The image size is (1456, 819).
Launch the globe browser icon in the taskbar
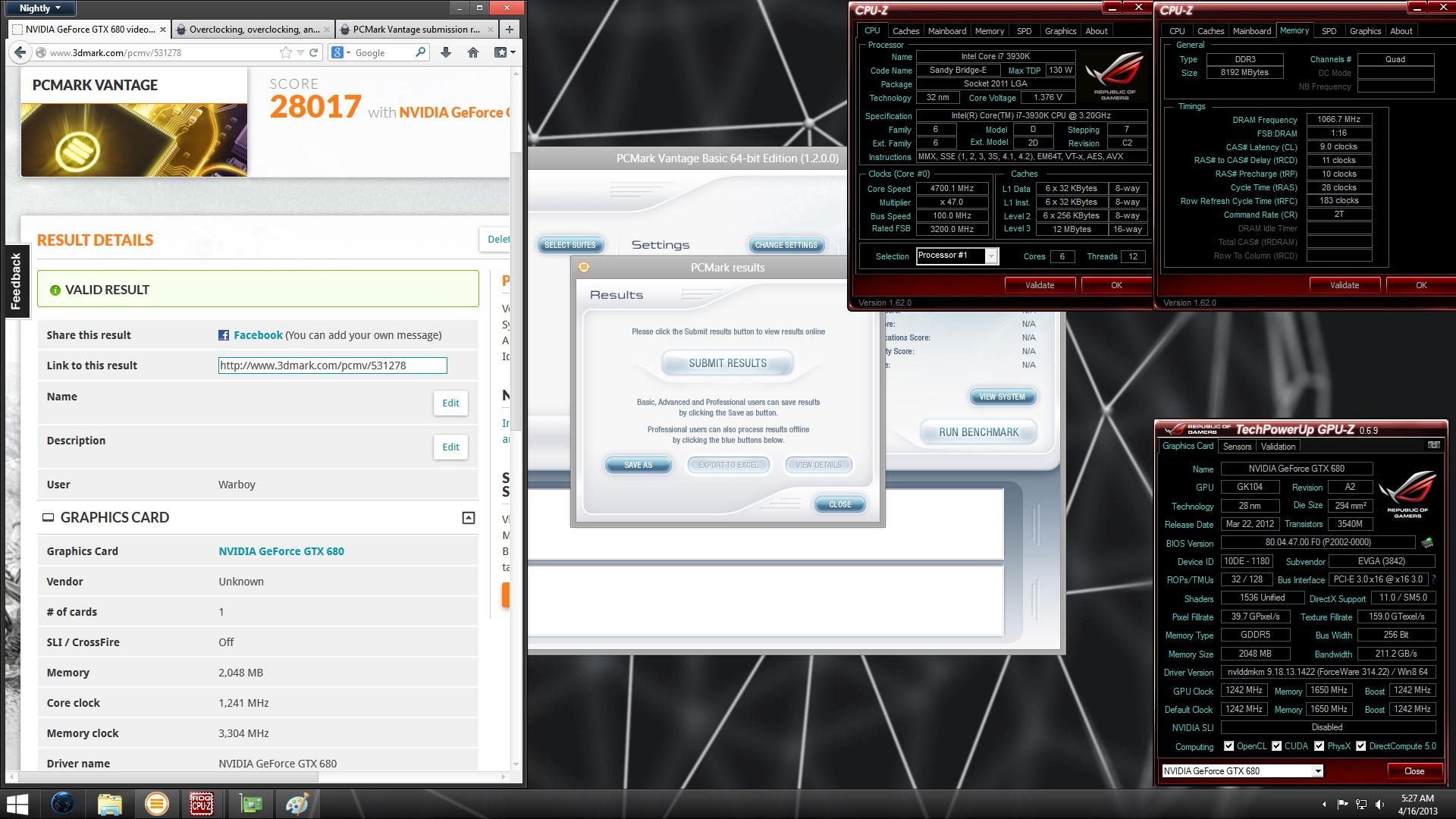63,803
